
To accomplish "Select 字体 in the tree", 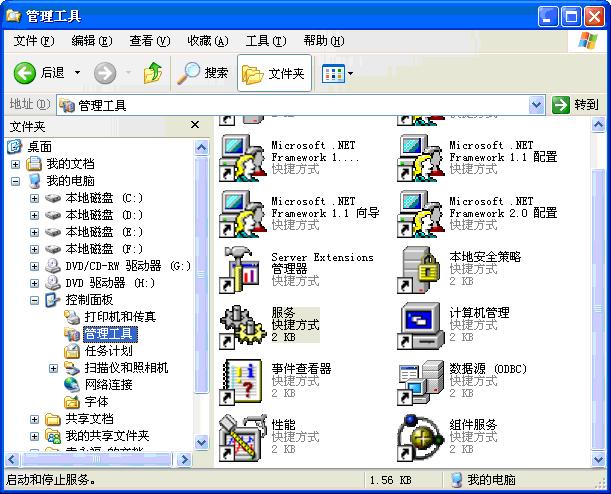I will 97,402.
